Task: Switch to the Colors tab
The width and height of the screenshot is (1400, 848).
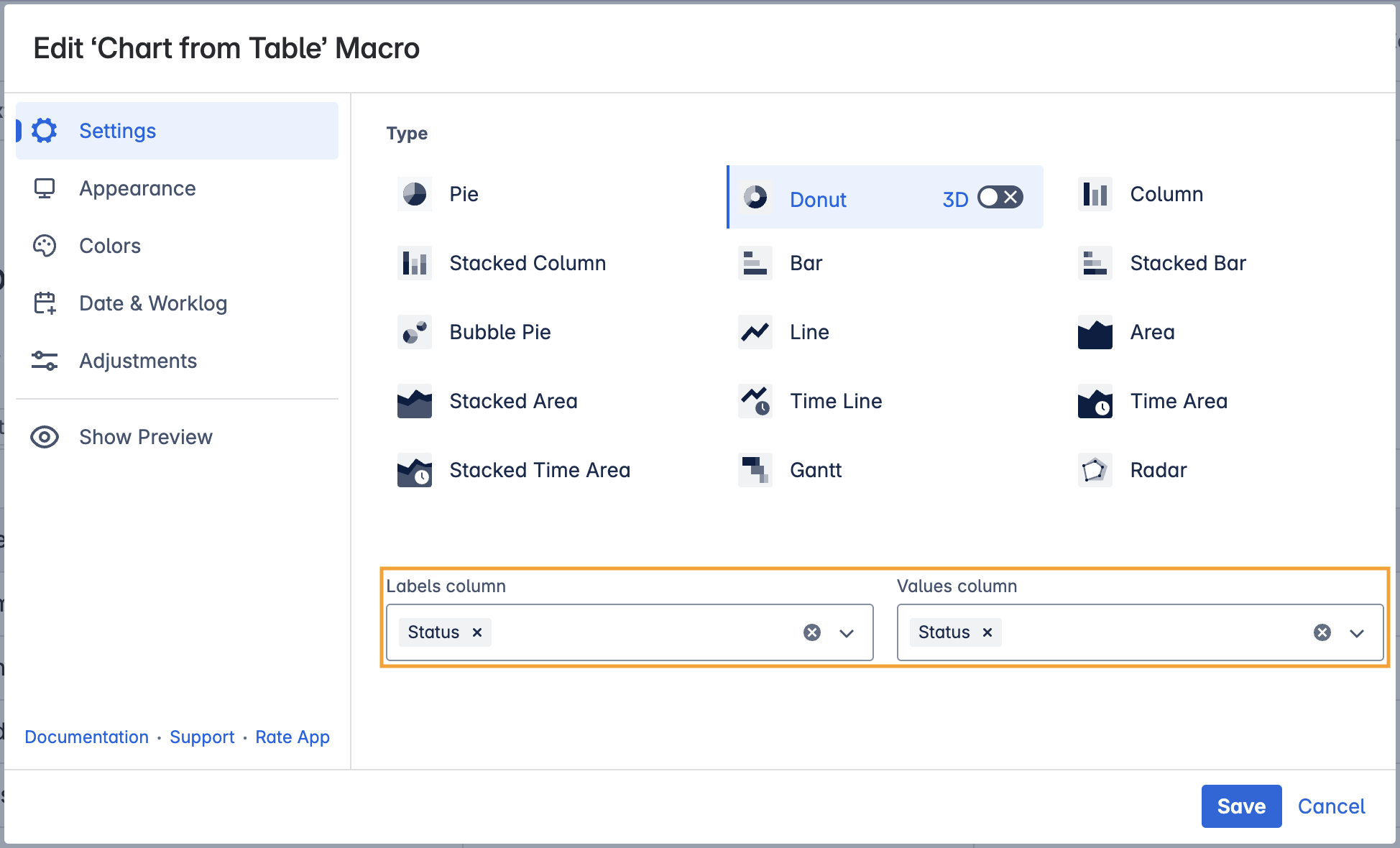Action: pos(177,246)
